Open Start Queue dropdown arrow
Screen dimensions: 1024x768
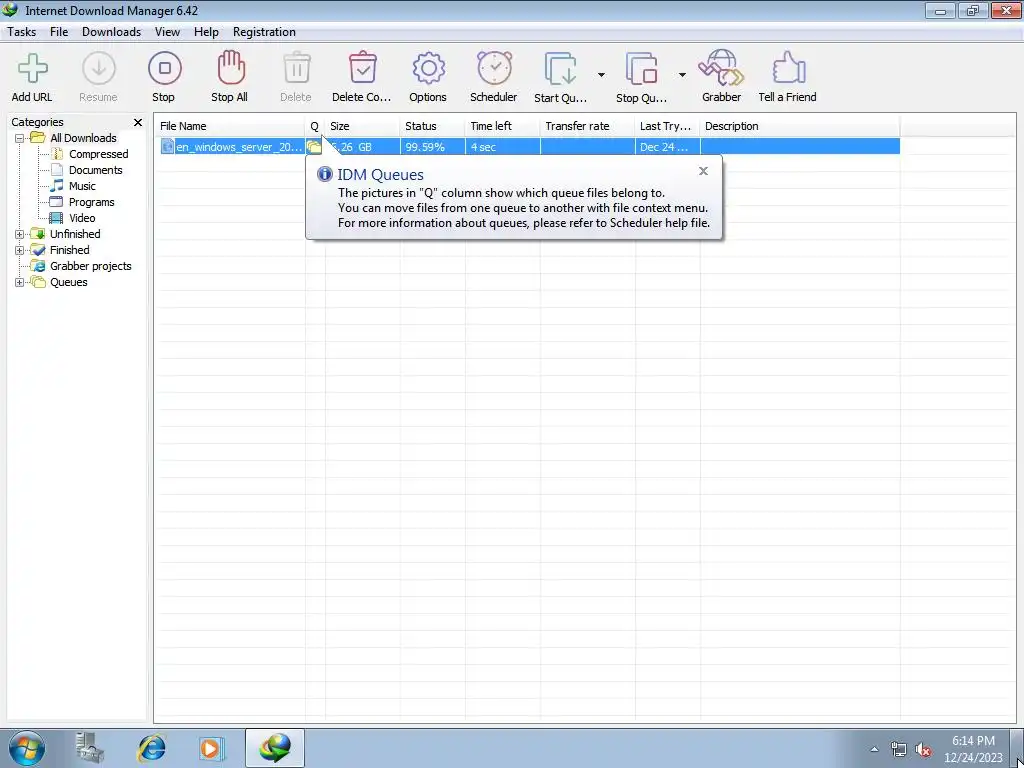tap(601, 75)
